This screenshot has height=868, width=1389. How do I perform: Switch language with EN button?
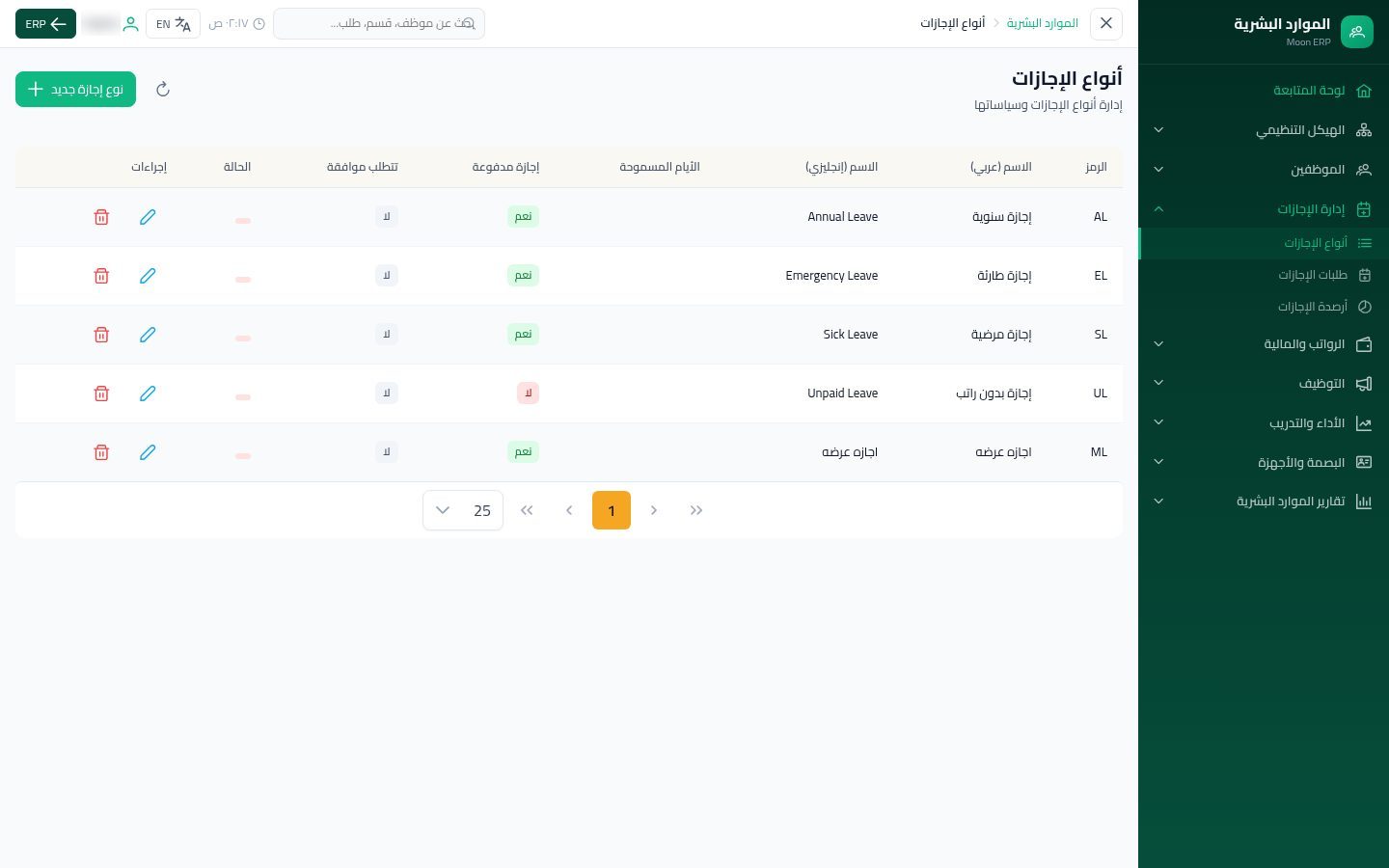(173, 24)
